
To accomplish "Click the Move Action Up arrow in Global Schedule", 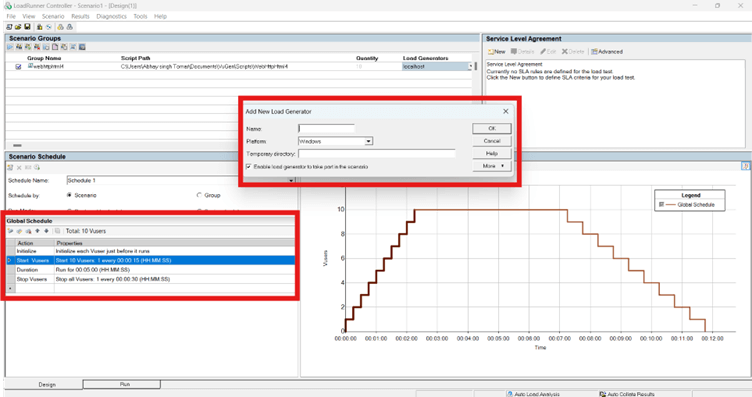I will click(37, 231).
